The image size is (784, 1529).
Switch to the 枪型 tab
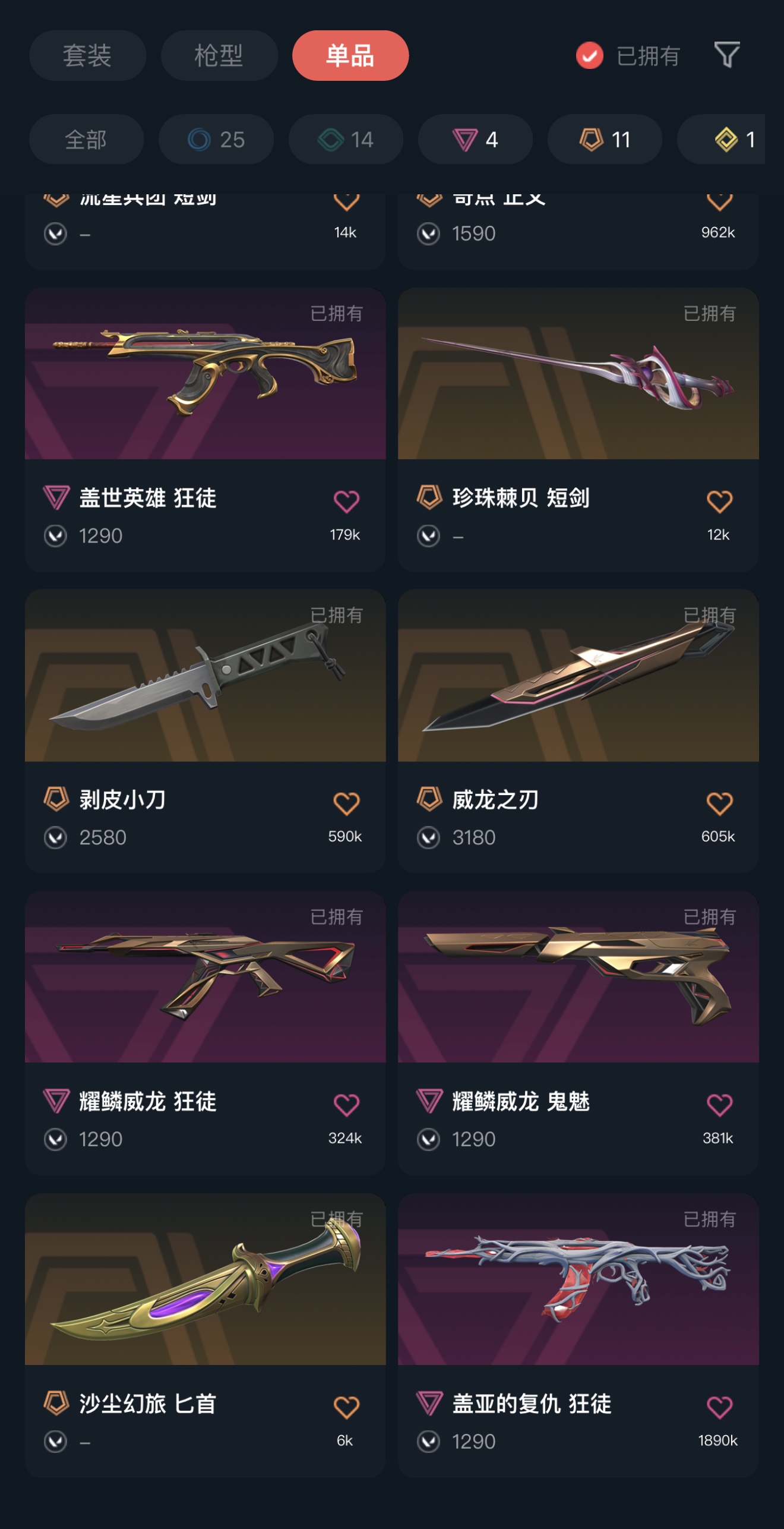pyautogui.click(x=219, y=56)
